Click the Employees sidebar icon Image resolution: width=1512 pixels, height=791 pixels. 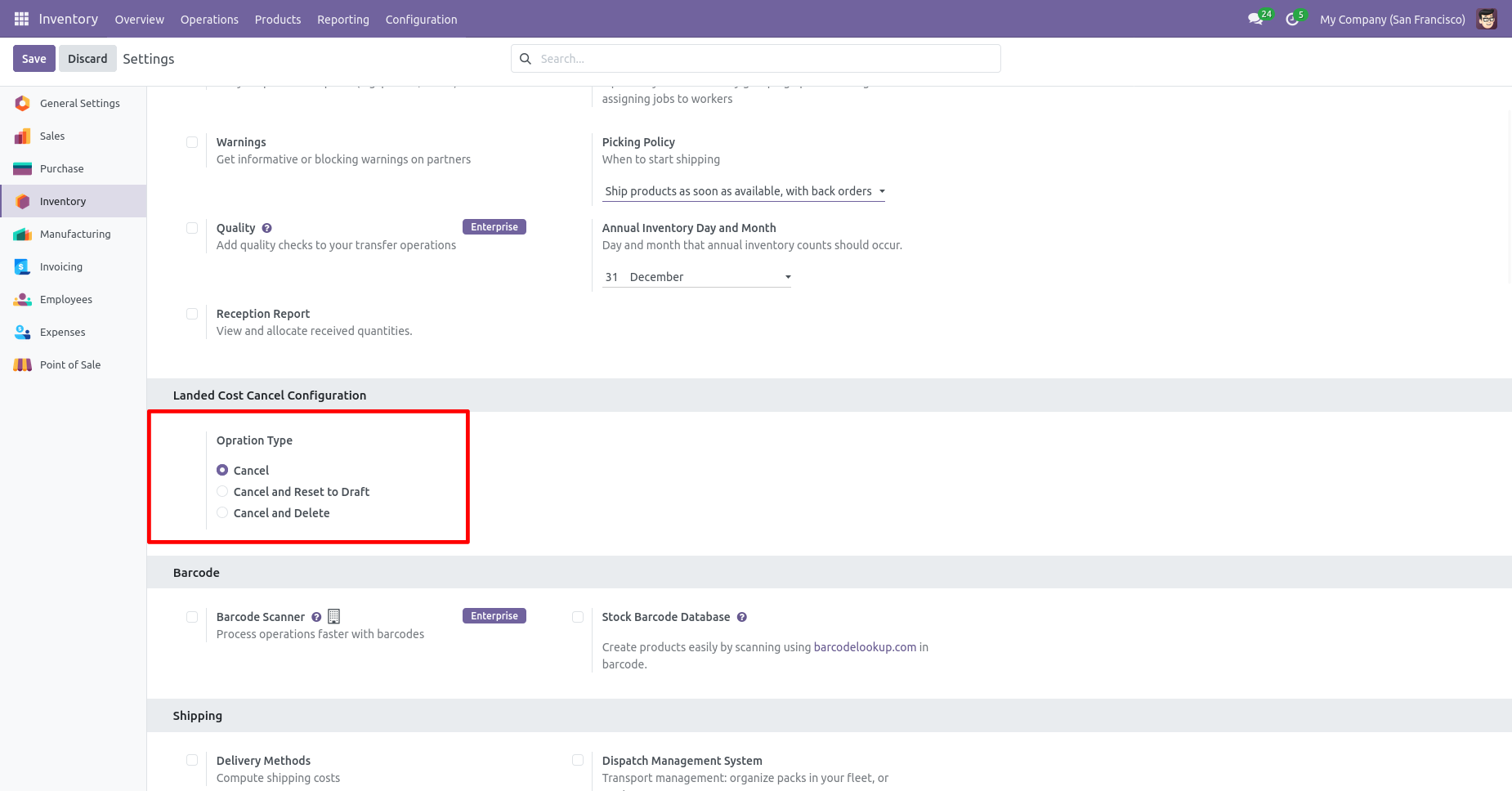(22, 299)
